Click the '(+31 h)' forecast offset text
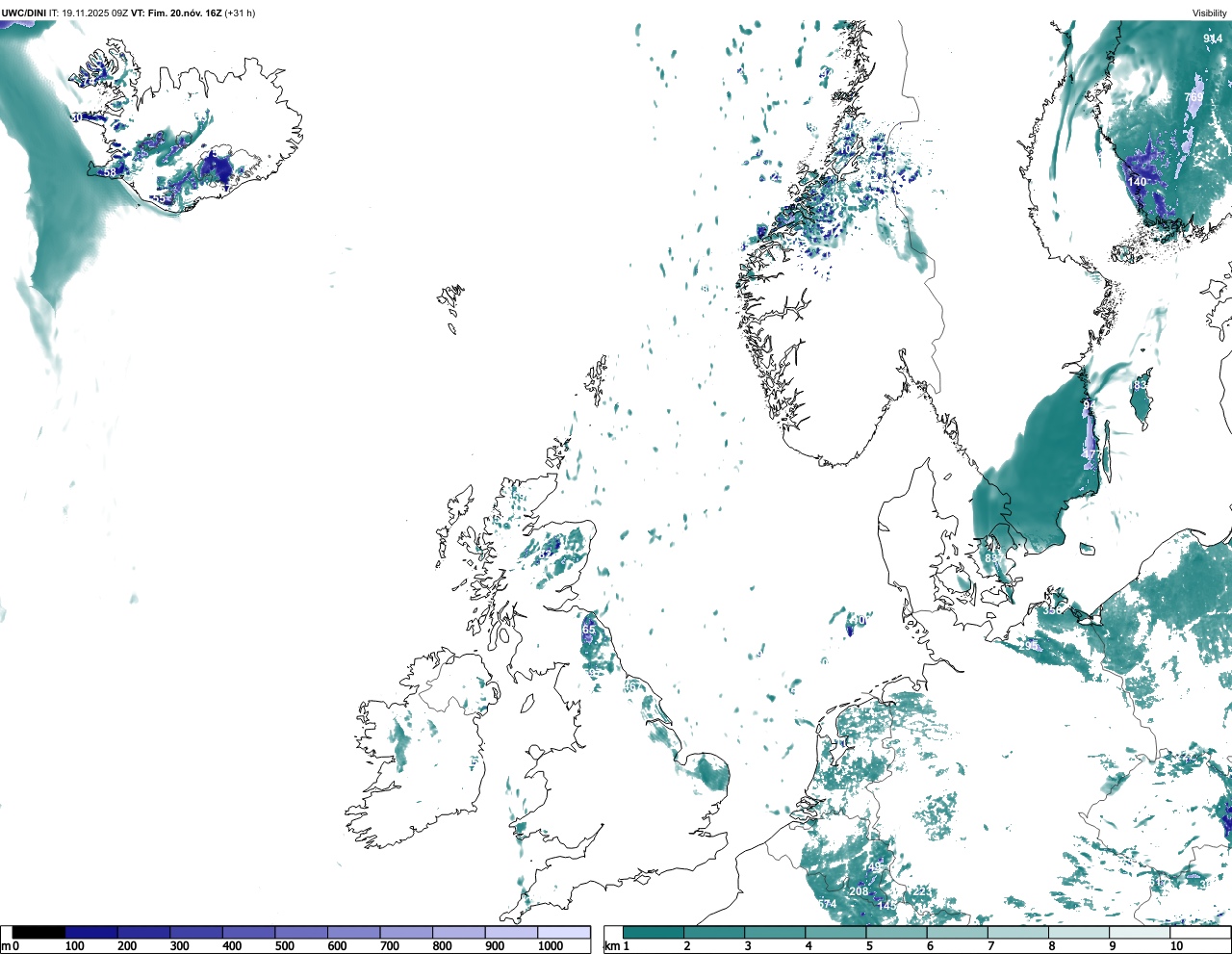The height and width of the screenshot is (954, 1232). (242, 13)
